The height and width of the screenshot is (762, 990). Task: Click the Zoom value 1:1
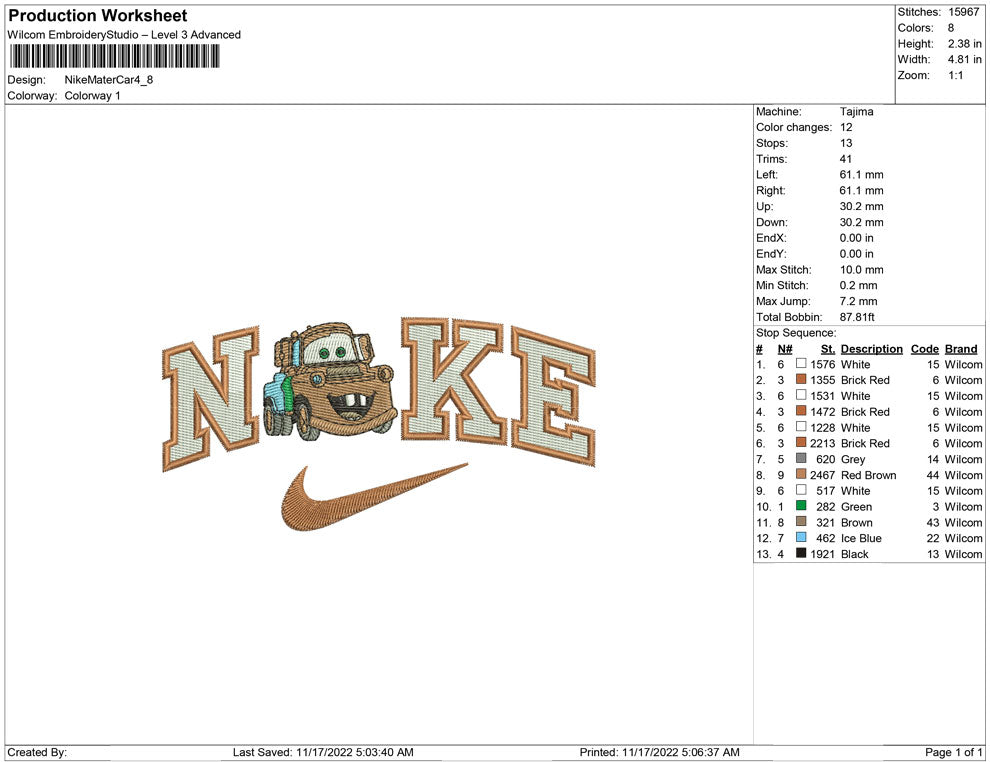pyautogui.click(x=956, y=75)
